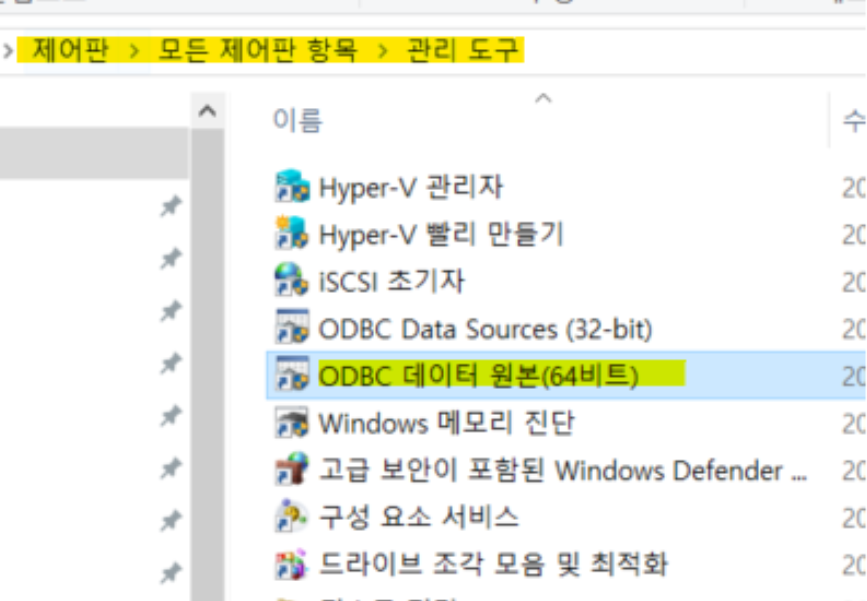Image resolution: width=867 pixels, height=601 pixels.
Task: Open the 구성 요소 서비스 icon
Action: tap(291, 518)
